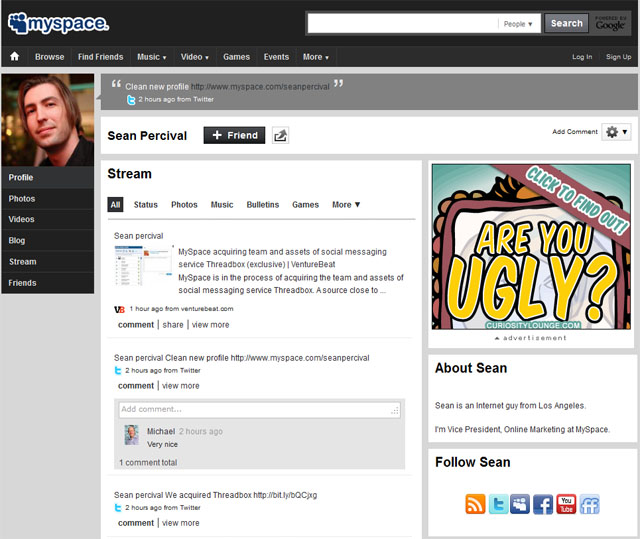Expand the More filter in Stream tabs
640x539 pixels.
(346, 204)
